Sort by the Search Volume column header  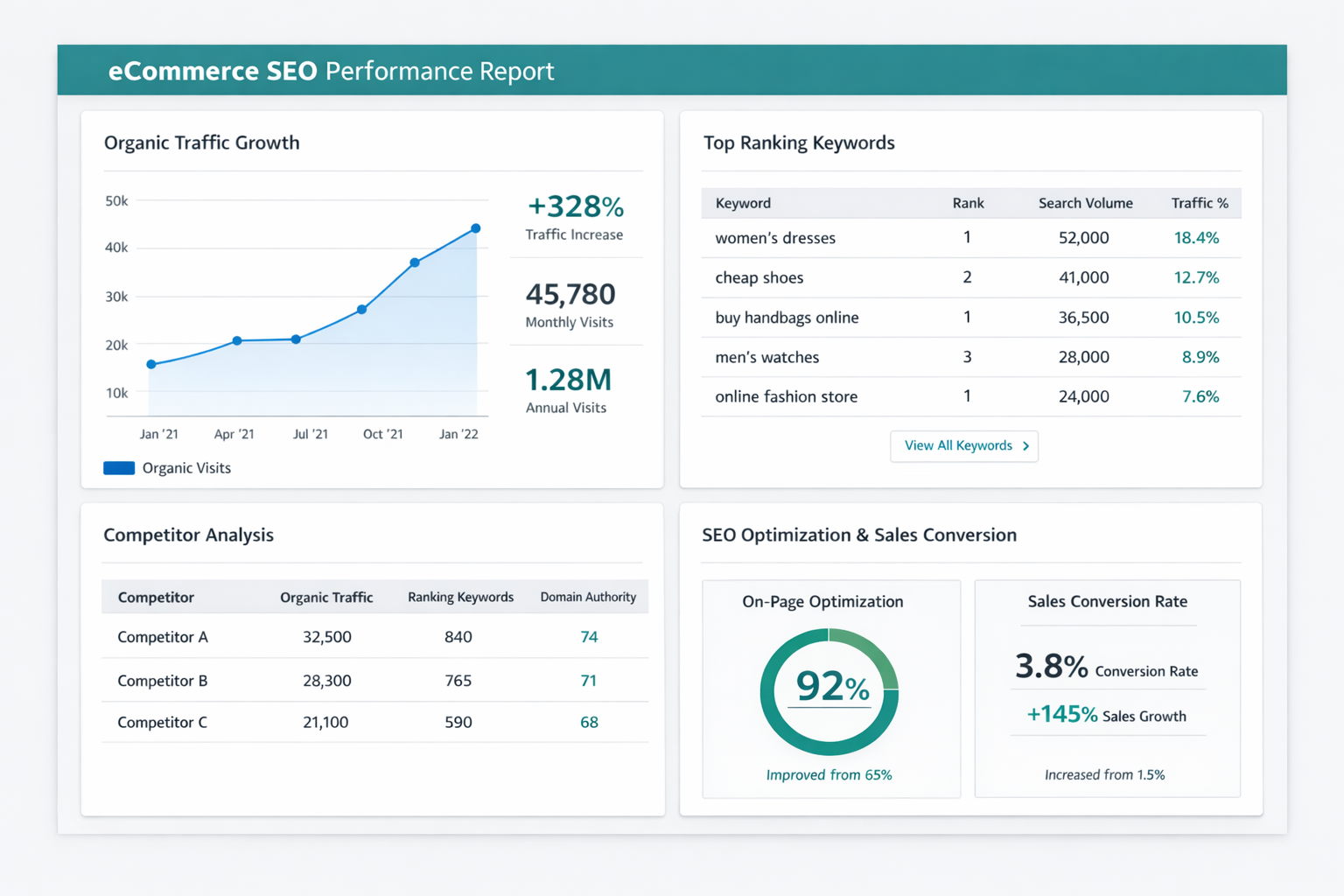(1085, 203)
